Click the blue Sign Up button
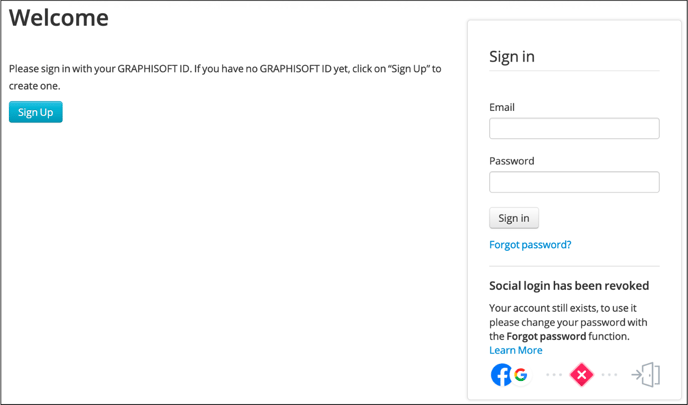This screenshot has height=405, width=688. click(36, 112)
